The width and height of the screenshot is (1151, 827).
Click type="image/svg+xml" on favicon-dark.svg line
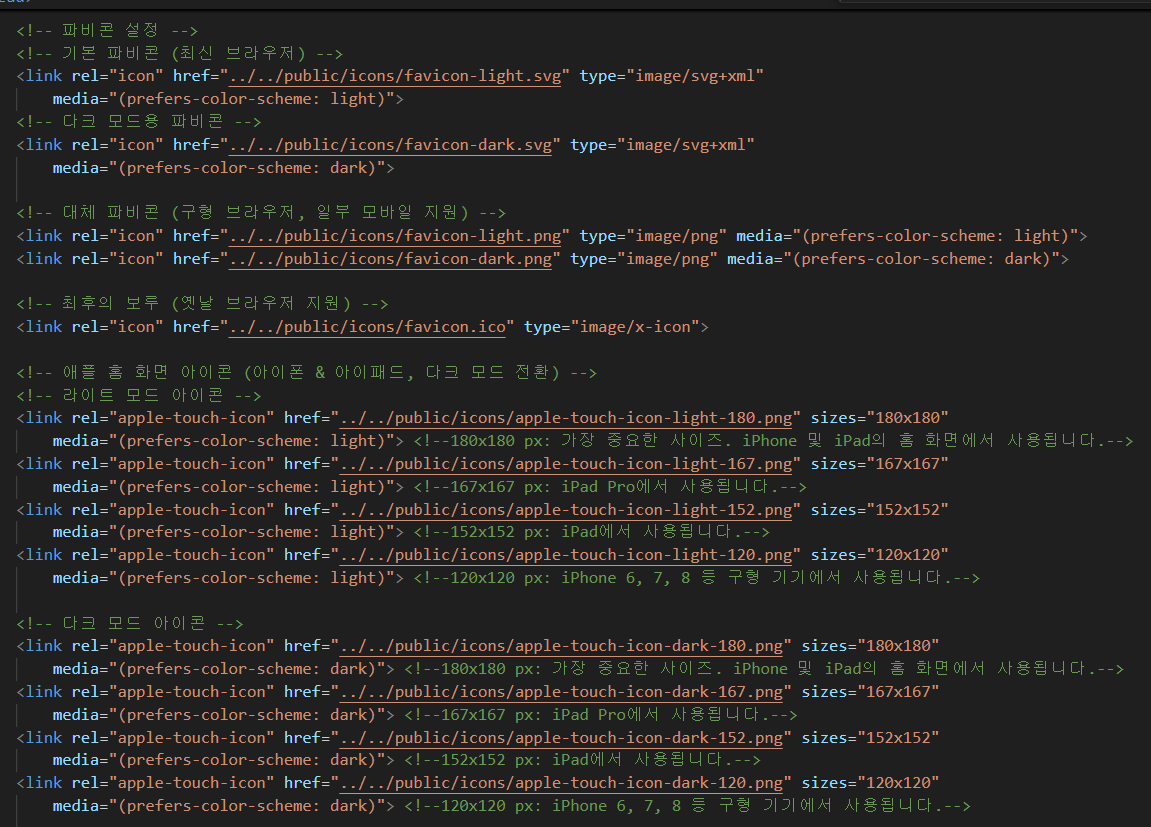point(662,145)
